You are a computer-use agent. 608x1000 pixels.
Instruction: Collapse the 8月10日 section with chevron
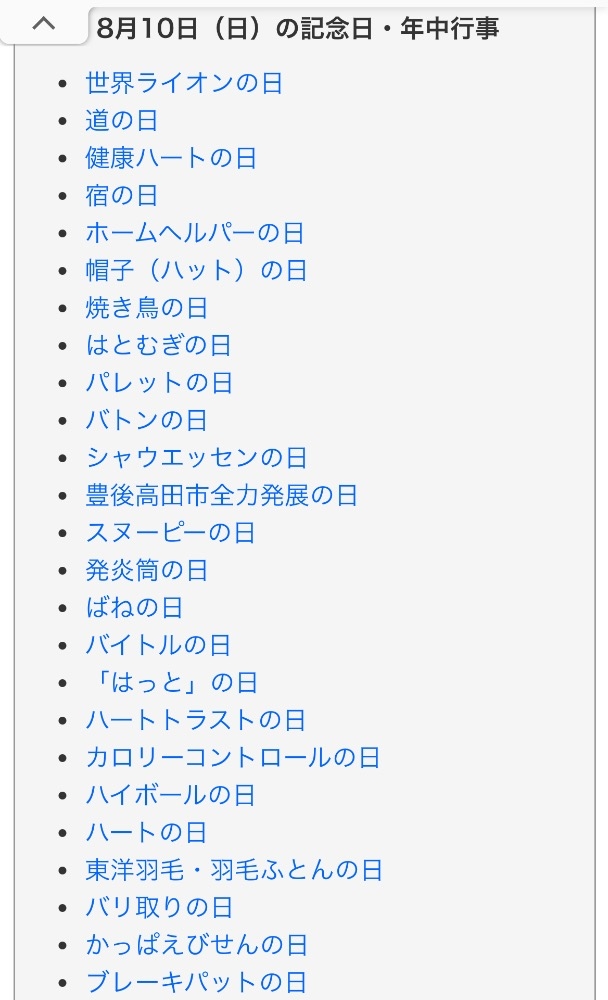tap(43, 24)
